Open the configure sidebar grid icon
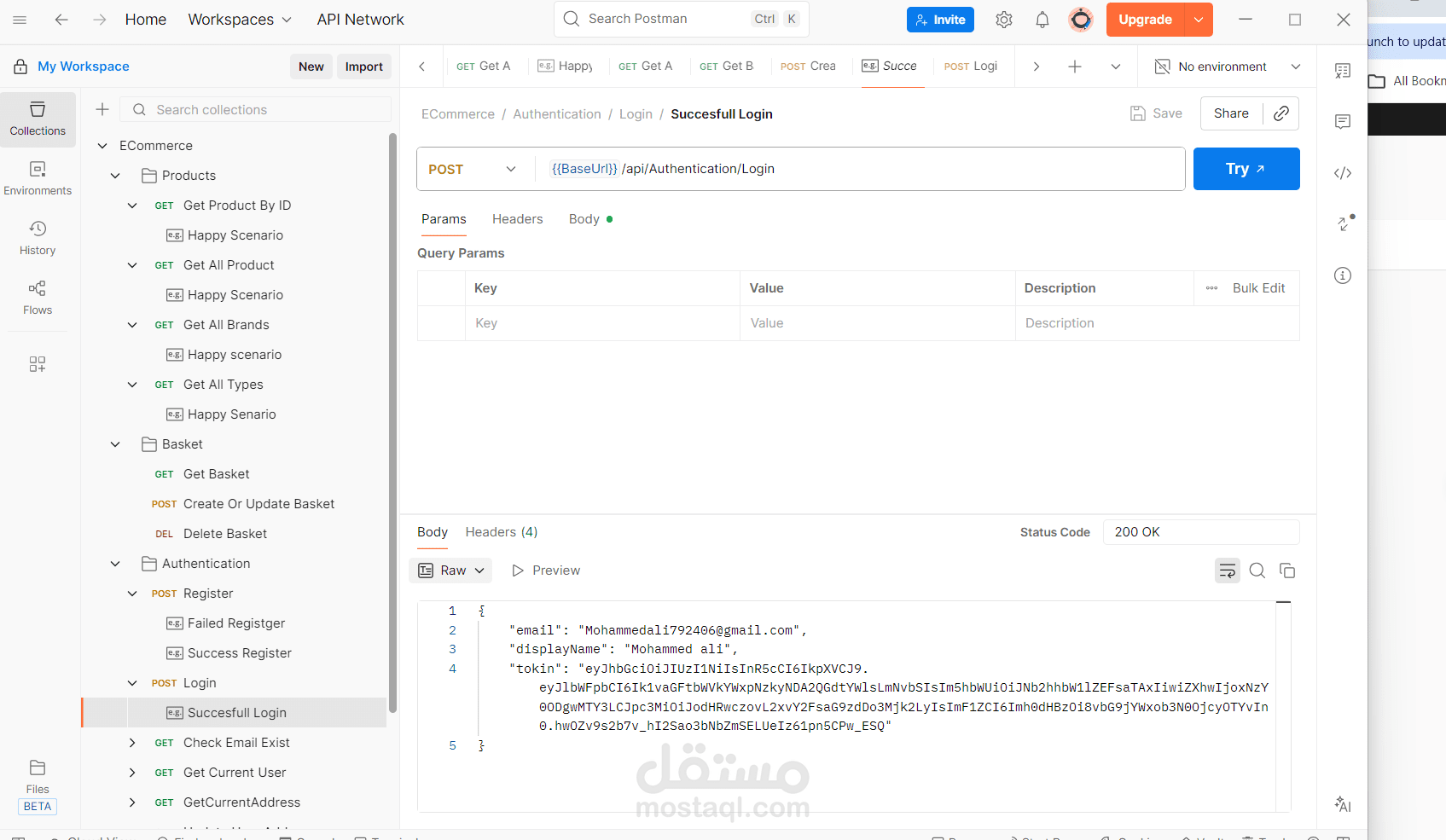Viewport: 1446px width, 840px height. pyautogui.click(x=38, y=364)
